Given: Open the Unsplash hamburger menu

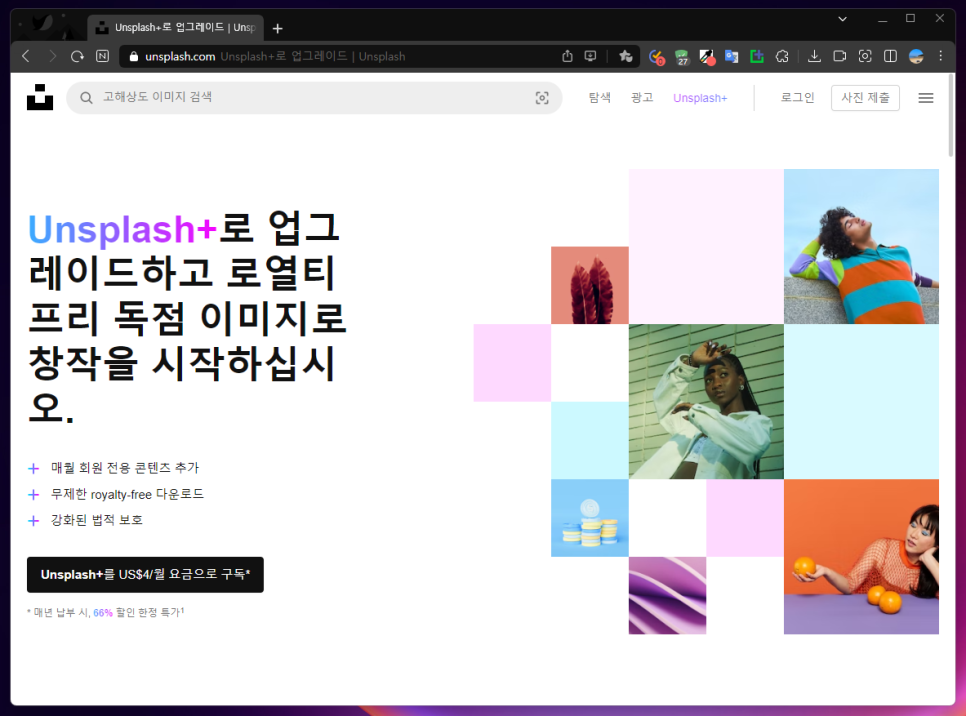Looking at the screenshot, I should click(x=925, y=98).
